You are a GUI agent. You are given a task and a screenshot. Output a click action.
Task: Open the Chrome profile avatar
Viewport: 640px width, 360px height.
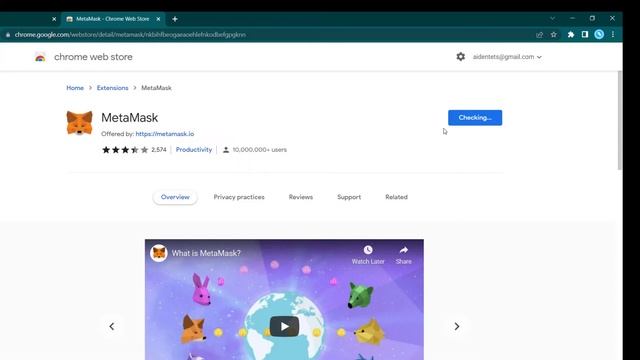[x=599, y=35]
